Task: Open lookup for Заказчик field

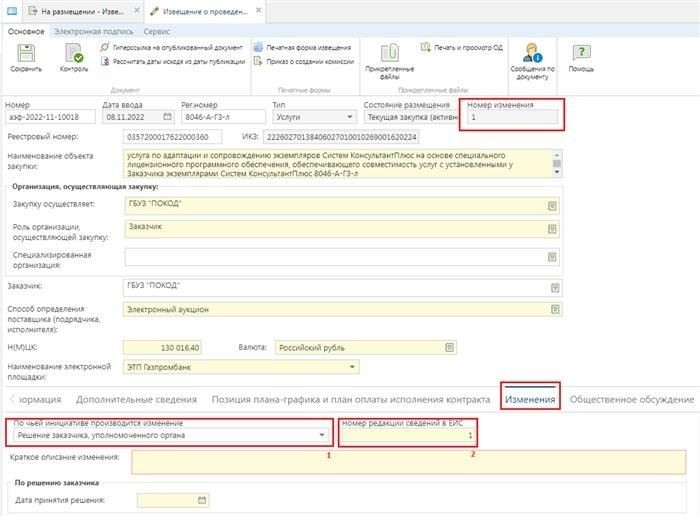Action: [555, 288]
